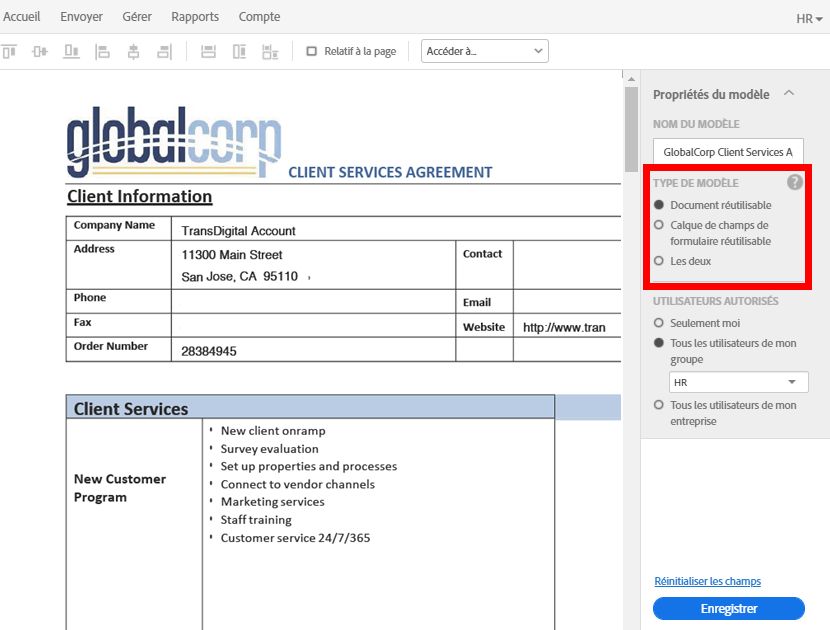This screenshot has height=630, width=830.
Task: Click Set up properties and processes
Action: pyautogui.click(x=309, y=466)
